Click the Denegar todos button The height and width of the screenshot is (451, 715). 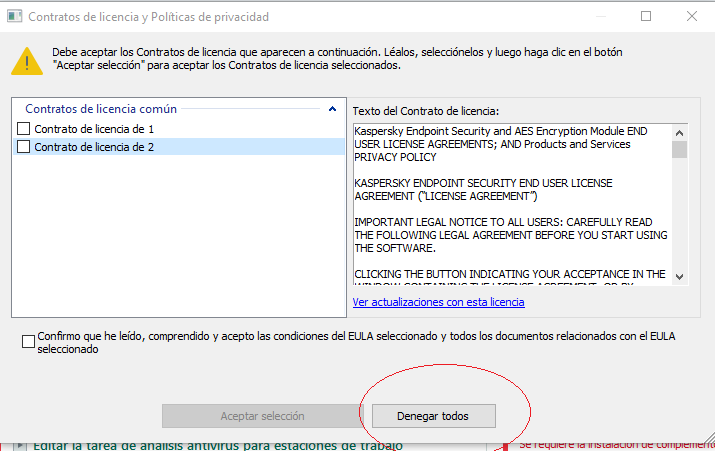pyautogui.click(x=434, y=416)
